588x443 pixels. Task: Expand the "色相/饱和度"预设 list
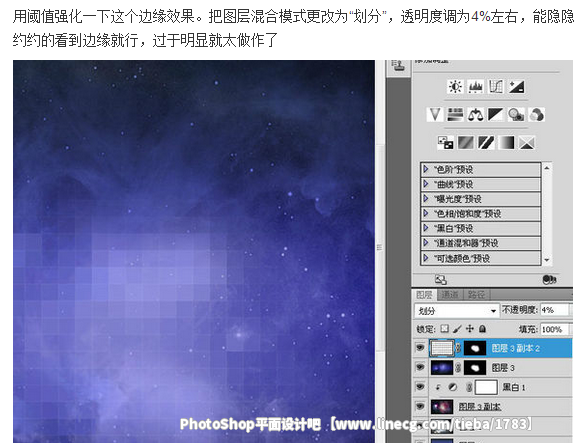pos(426,213)
